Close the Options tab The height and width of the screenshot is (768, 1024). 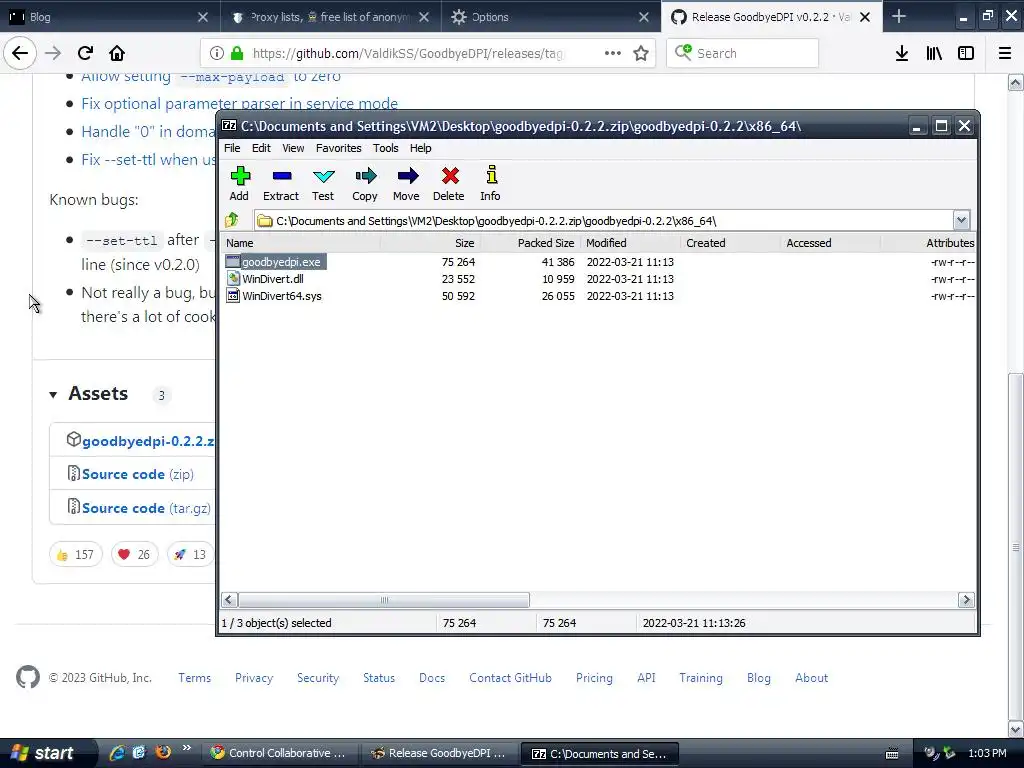coord(644,17)
